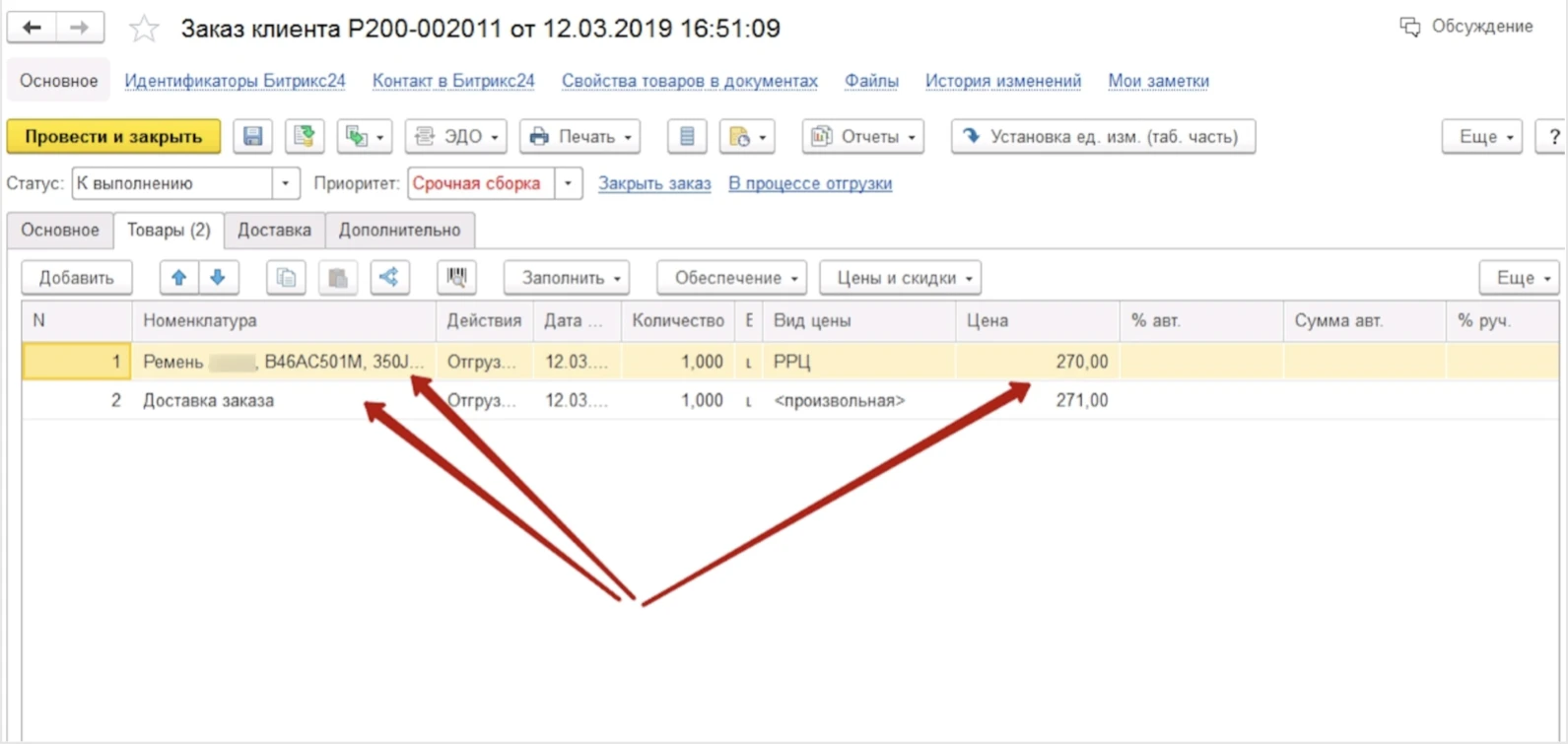Open the Дополнительно tab

pos(399,230)
